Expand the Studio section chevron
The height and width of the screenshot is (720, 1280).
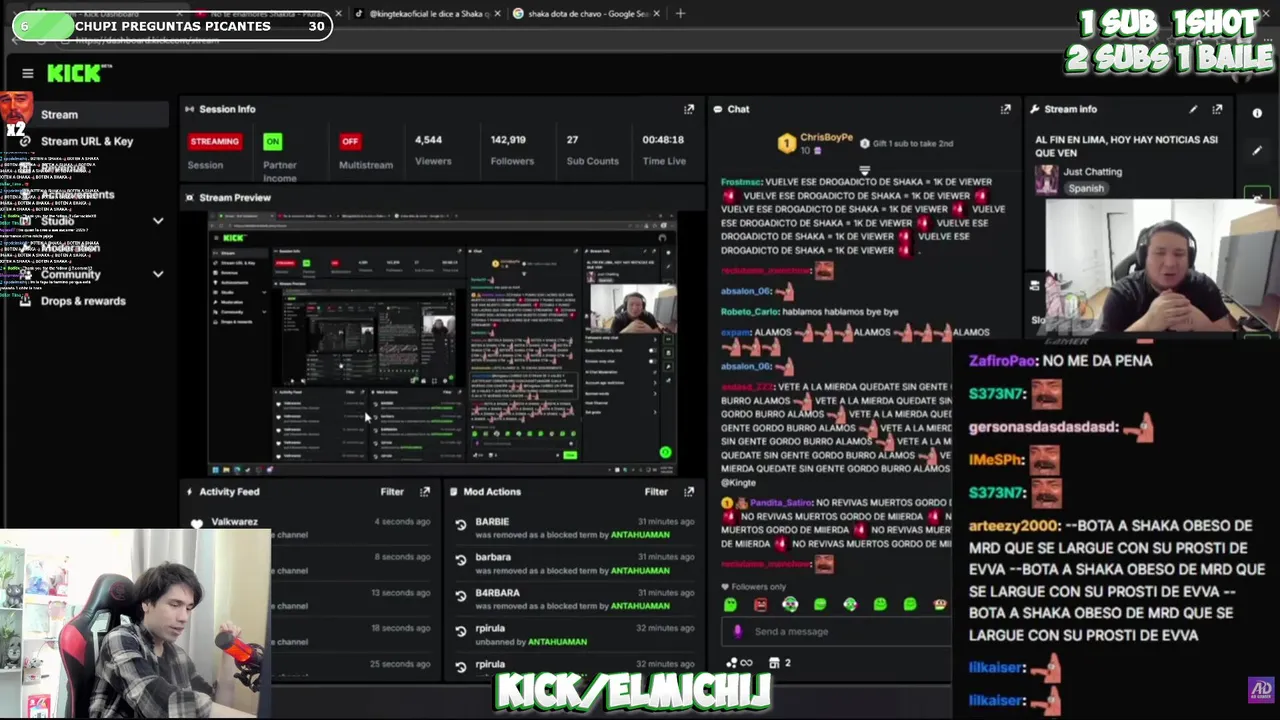[158, 221]
